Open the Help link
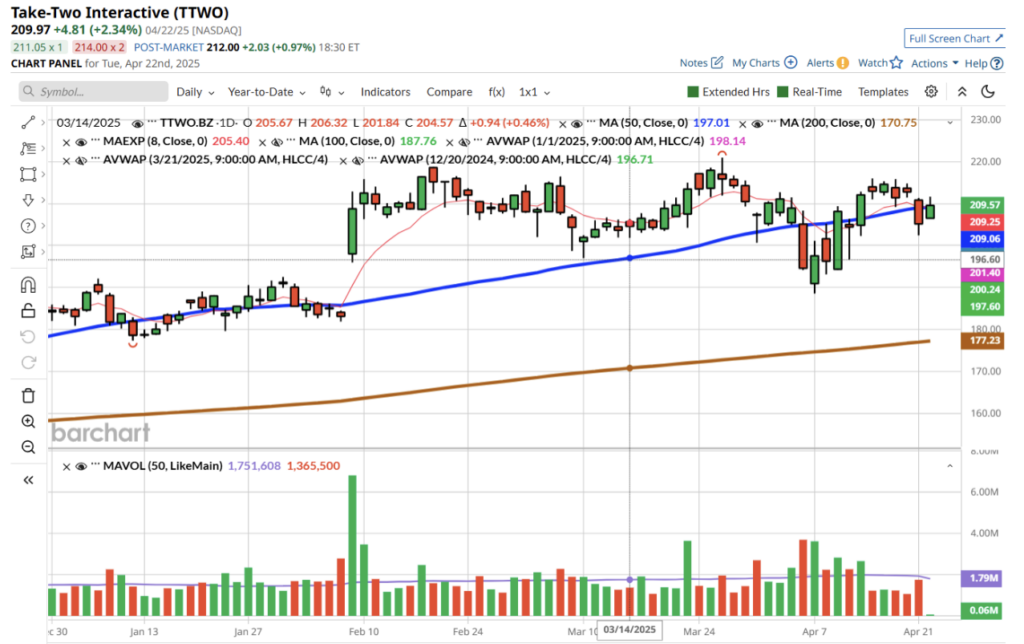 [984, 63]
